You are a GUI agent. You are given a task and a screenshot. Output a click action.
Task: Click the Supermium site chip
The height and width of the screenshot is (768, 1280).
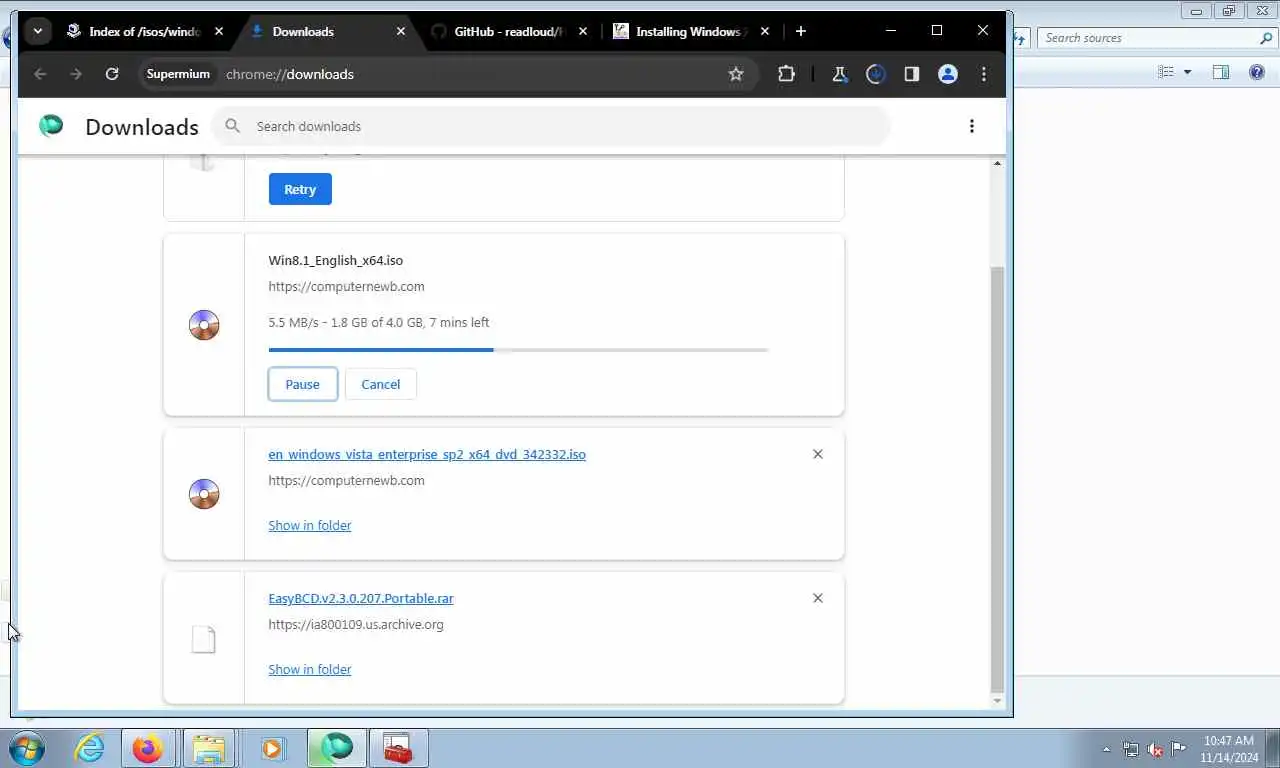tap(178, 74)
